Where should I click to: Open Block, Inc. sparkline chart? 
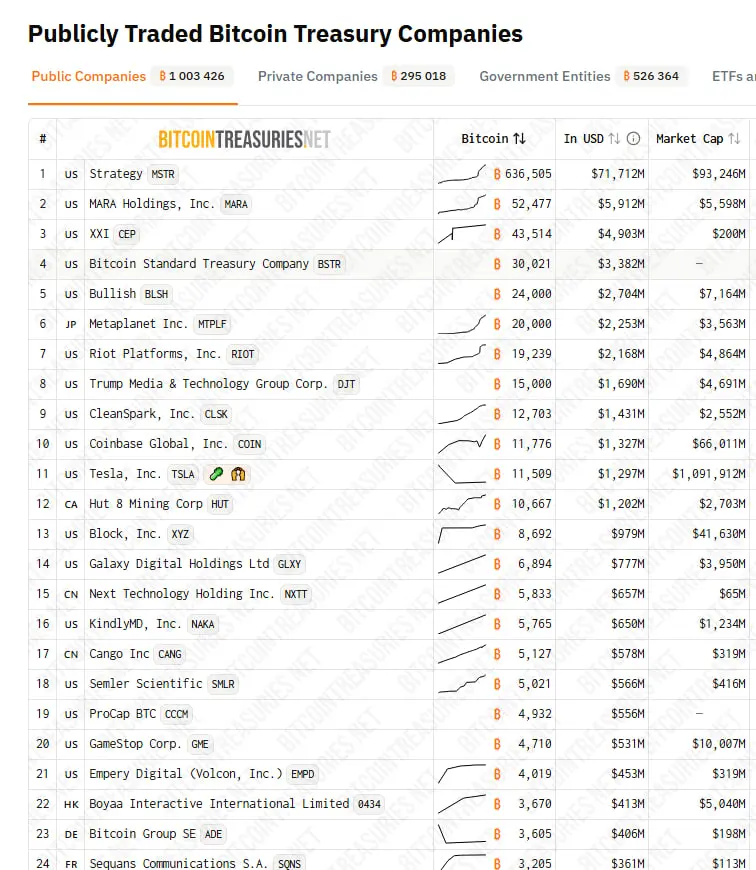461,534
